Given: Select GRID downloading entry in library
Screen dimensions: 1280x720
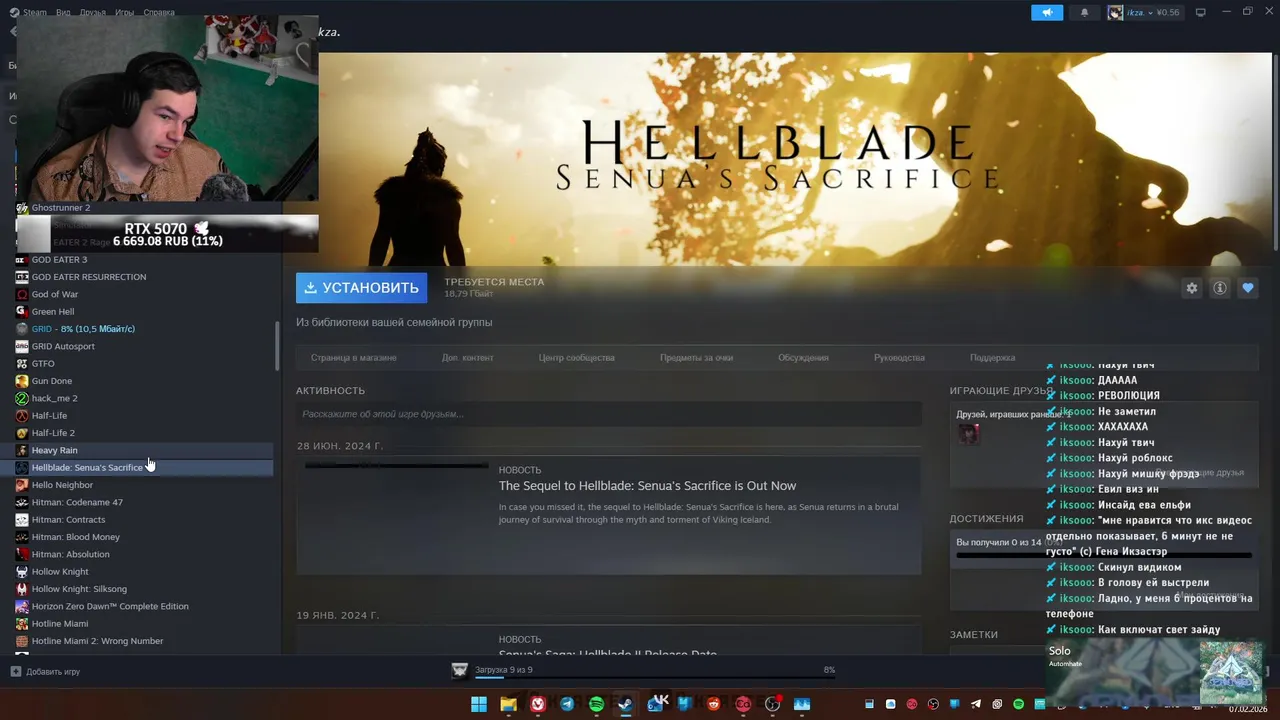Looking at the screenshot, I should pyautogui.click(x=83, y=329).
